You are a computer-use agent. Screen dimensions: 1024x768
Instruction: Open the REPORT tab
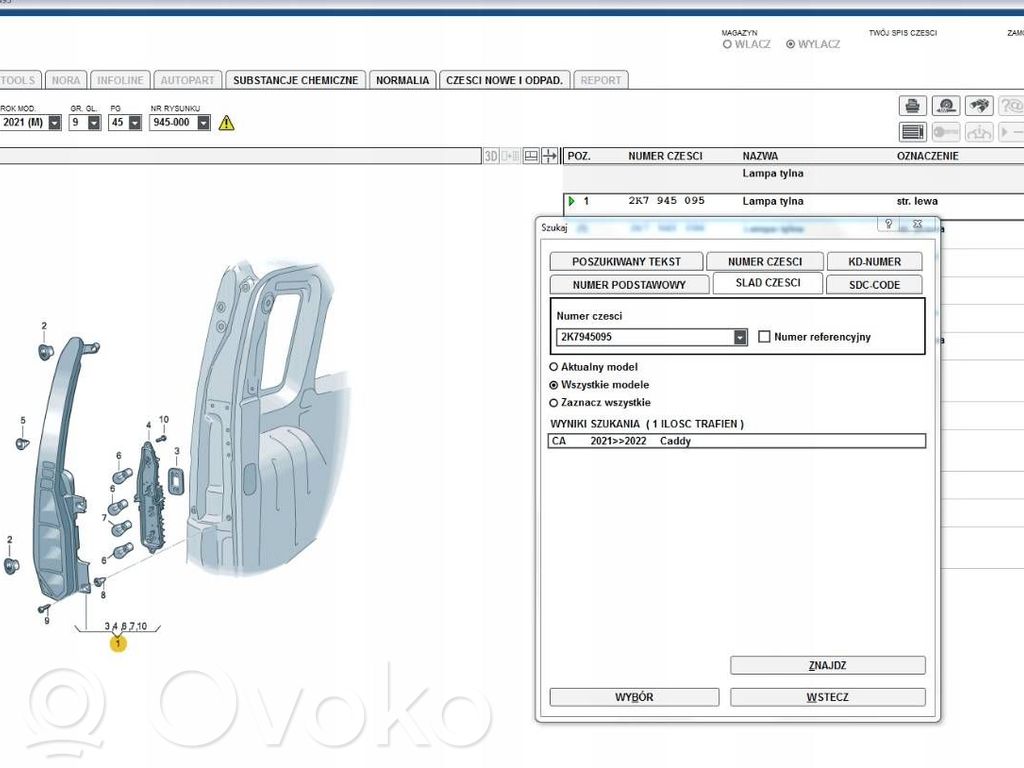coord(601,80)
